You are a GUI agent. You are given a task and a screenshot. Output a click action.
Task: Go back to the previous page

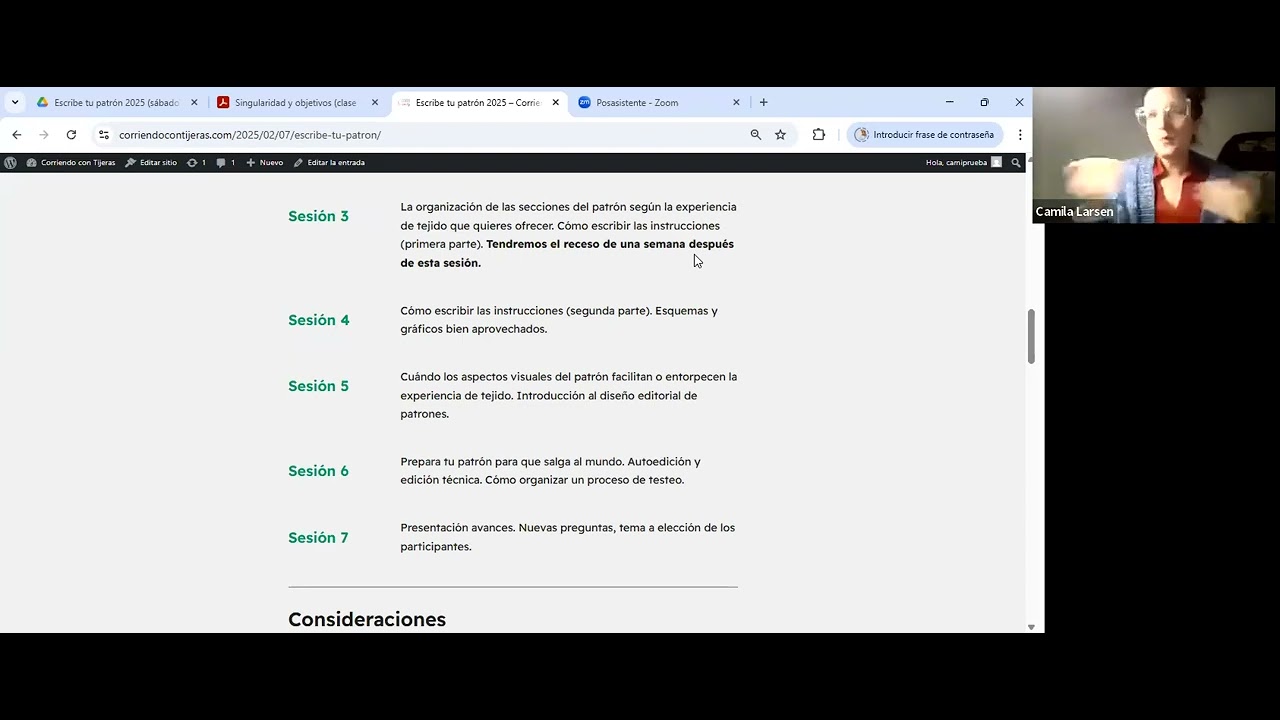point(16,134)
